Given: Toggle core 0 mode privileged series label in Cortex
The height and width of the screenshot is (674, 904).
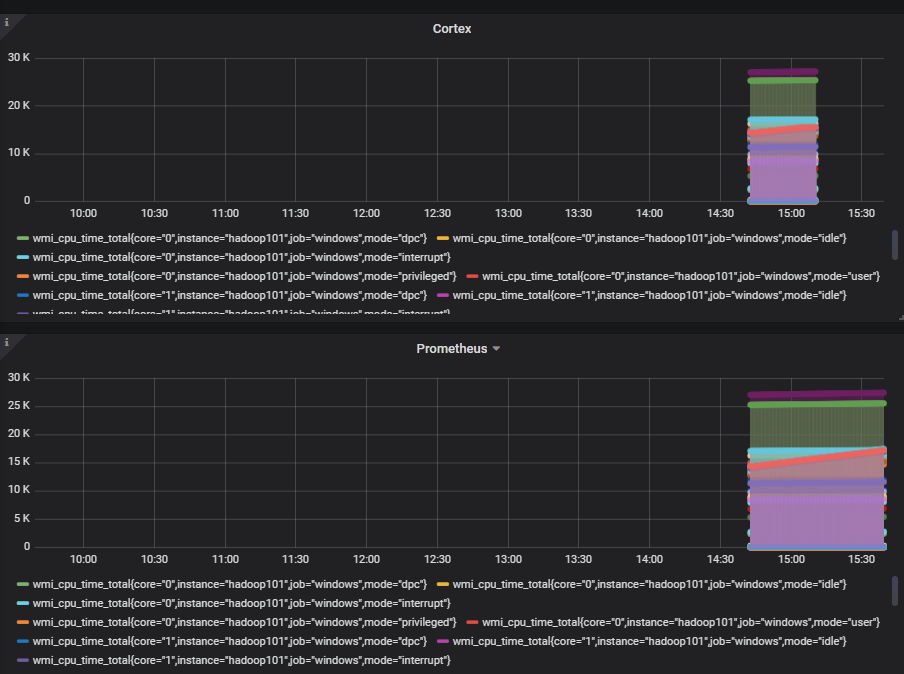Looking at the screenshot, I should click(244, 276).
